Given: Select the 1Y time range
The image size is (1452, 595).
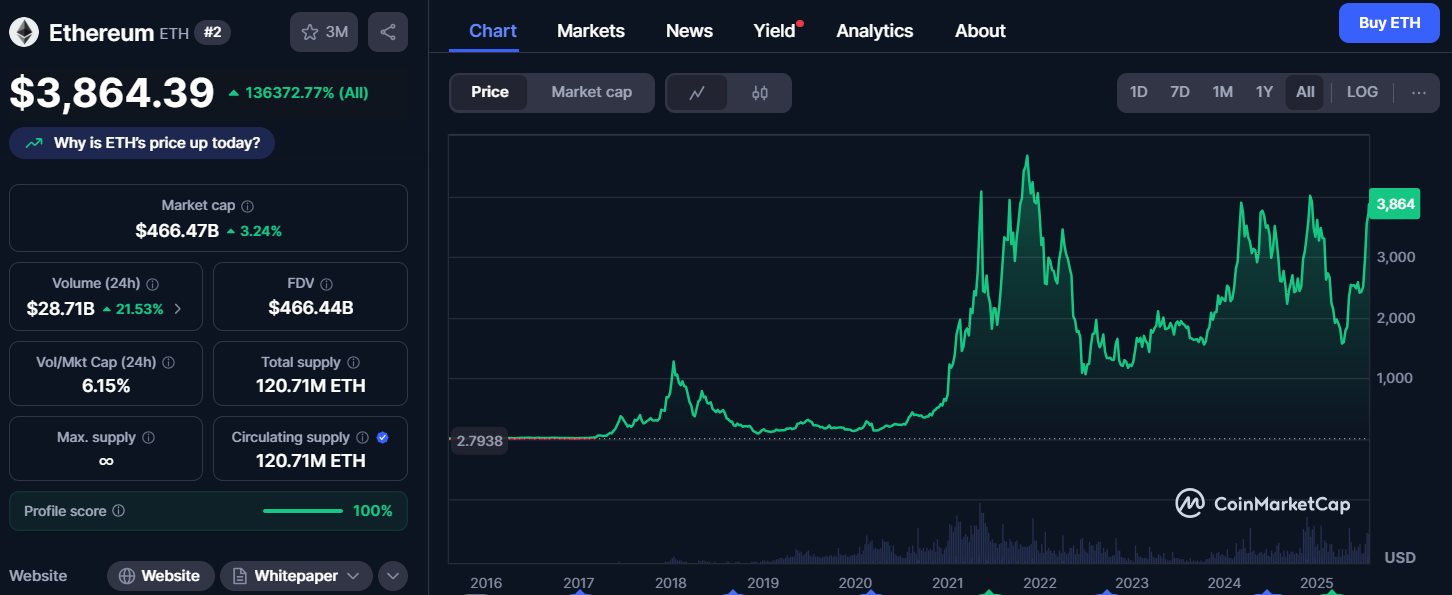Looking at the screenshot, I should (1264, 92).
